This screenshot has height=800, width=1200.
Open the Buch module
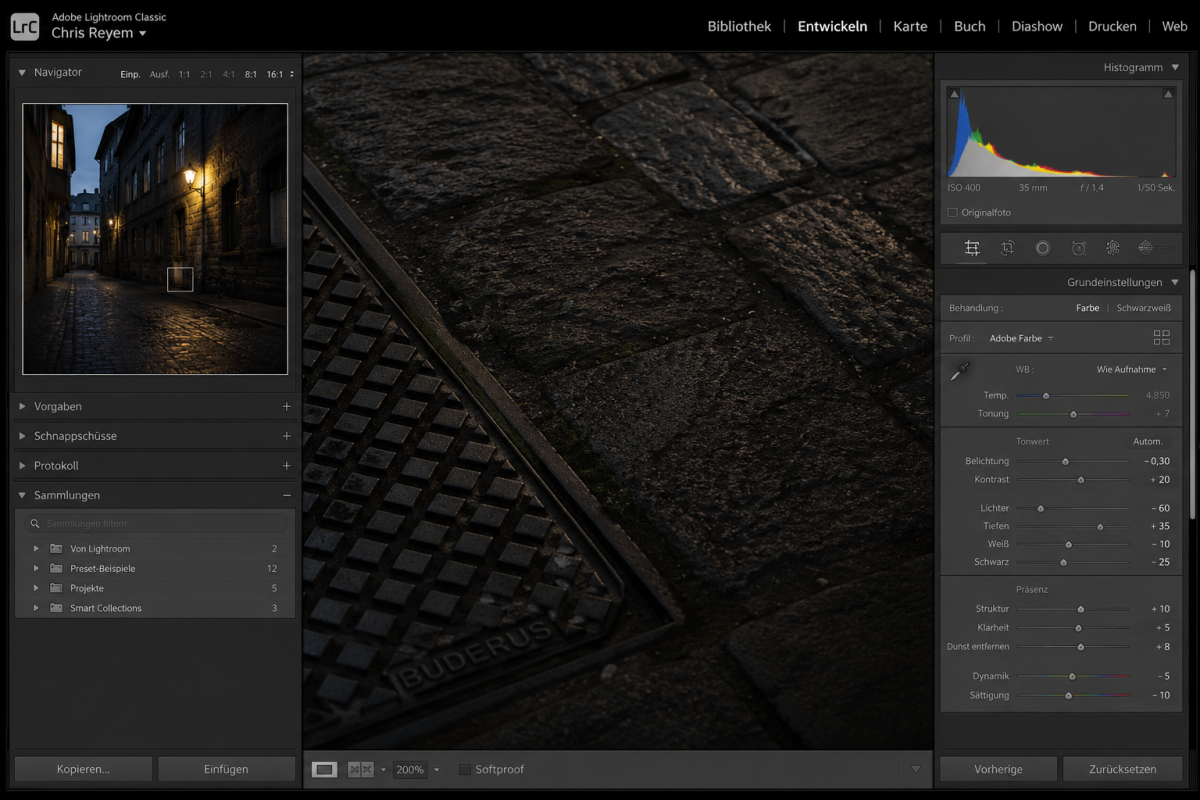pyautogui.click(x=969, y=26)
